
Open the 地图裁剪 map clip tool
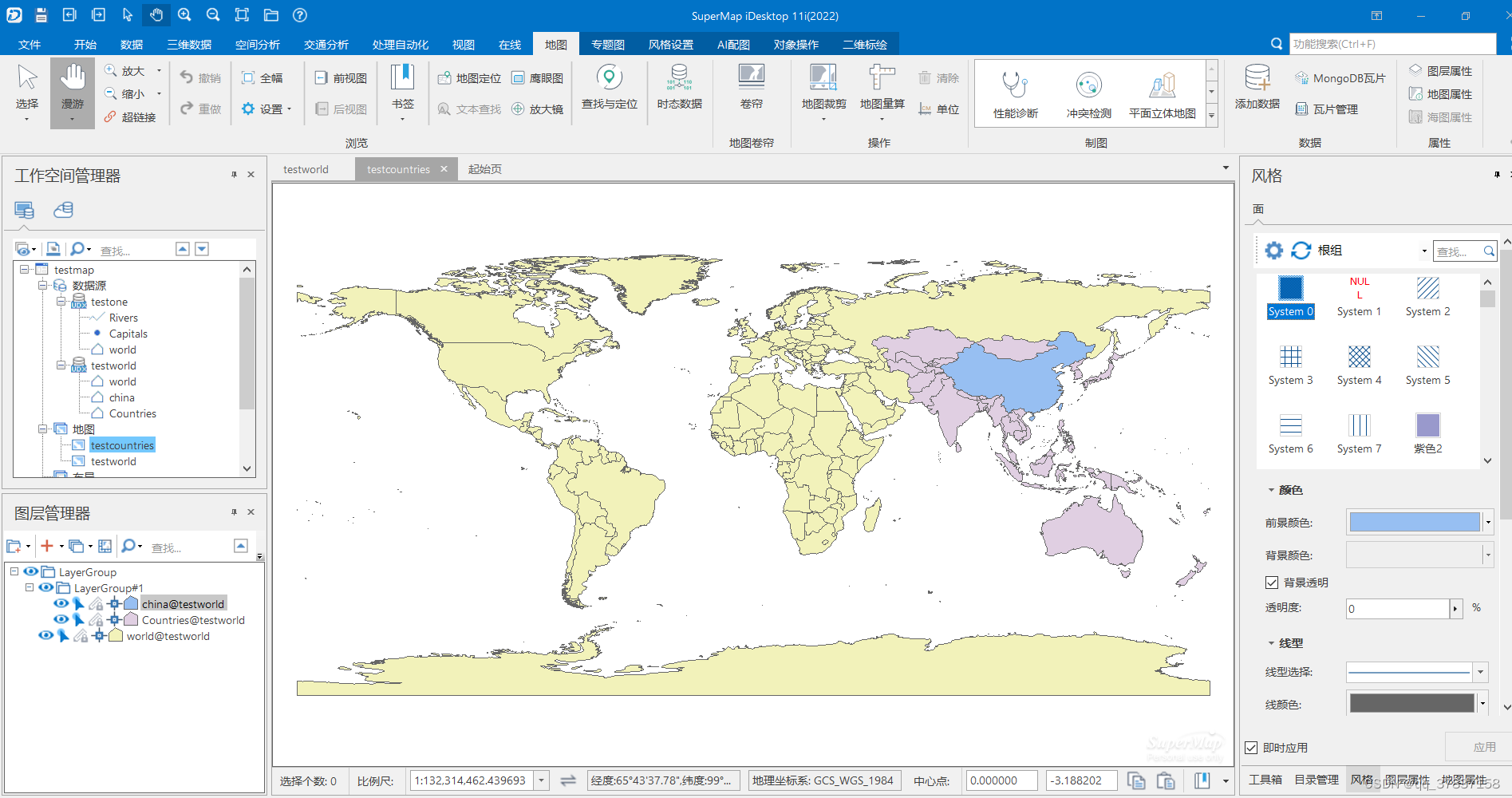point(823,92)
